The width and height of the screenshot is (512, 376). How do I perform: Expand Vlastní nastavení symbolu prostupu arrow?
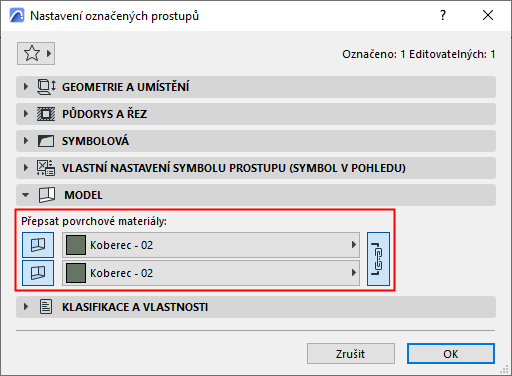pos(26,168)
